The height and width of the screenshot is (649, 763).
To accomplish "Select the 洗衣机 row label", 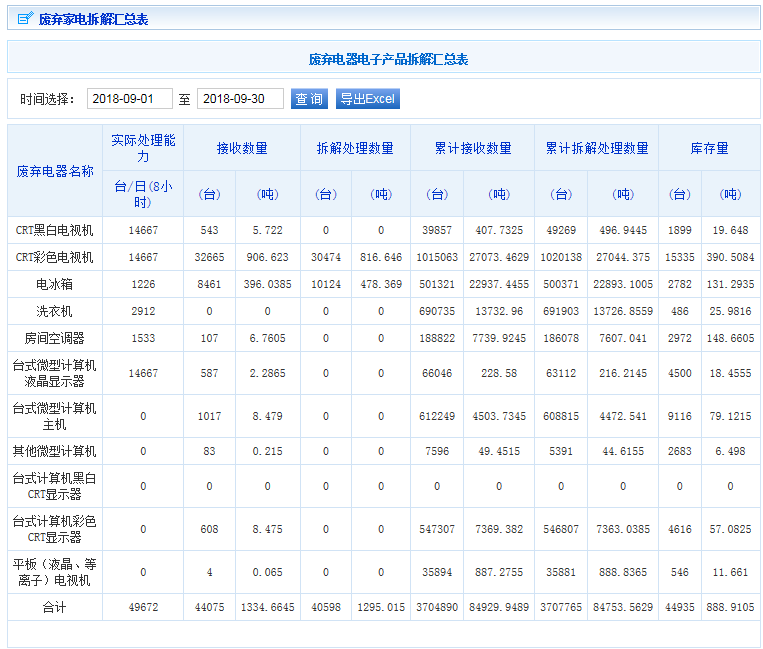I will pos(55,311).
